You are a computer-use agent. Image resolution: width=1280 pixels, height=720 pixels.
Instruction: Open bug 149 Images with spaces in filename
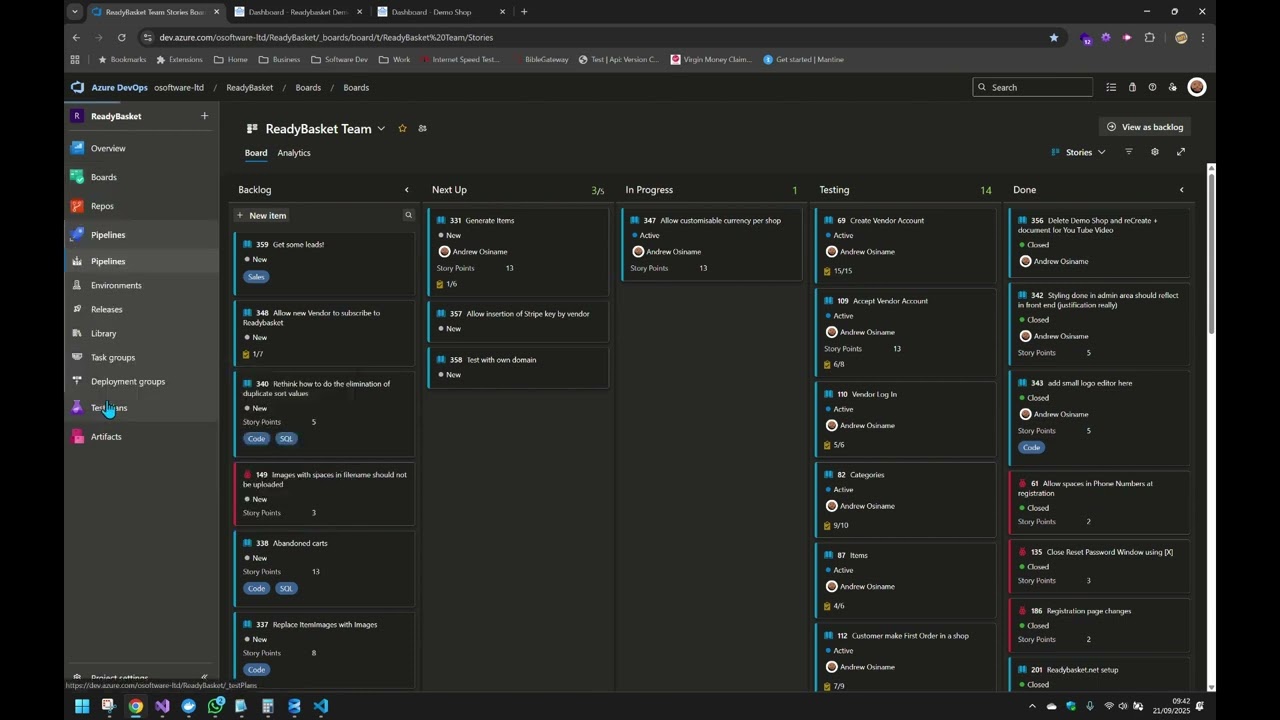point(325,480)
